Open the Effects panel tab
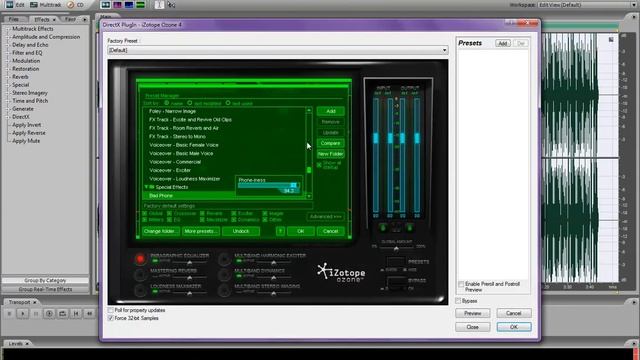Image resolution: width=640 pixels, height=360 pixels. coord(42,19)
